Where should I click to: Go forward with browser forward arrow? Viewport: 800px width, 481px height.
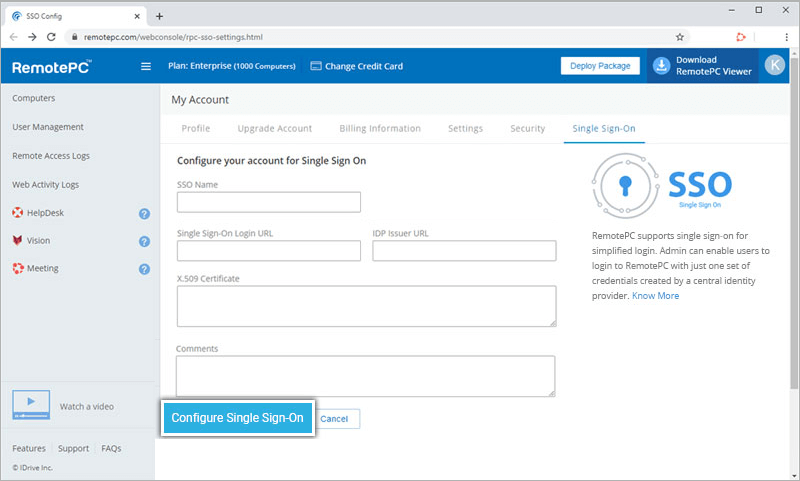coord(32,37)
